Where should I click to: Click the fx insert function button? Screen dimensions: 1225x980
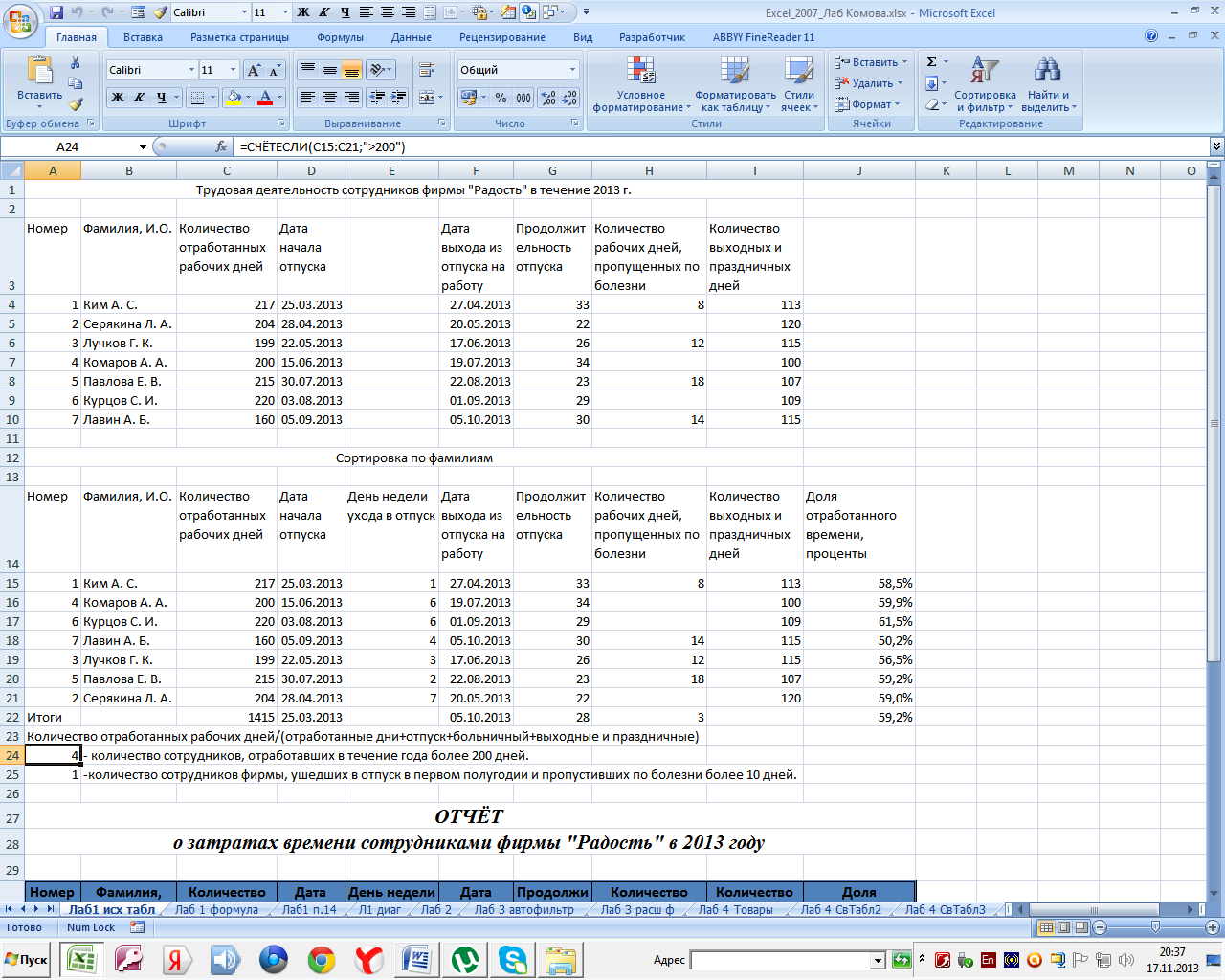tap(221, 146)
